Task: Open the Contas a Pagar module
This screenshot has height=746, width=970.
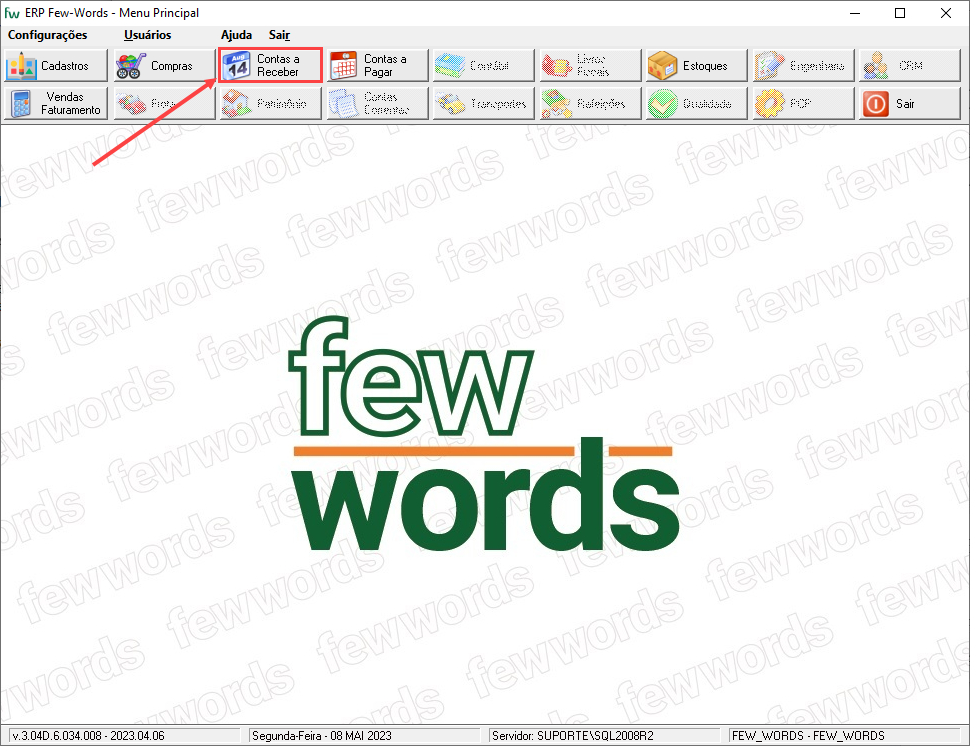Action: pos(377,66)
